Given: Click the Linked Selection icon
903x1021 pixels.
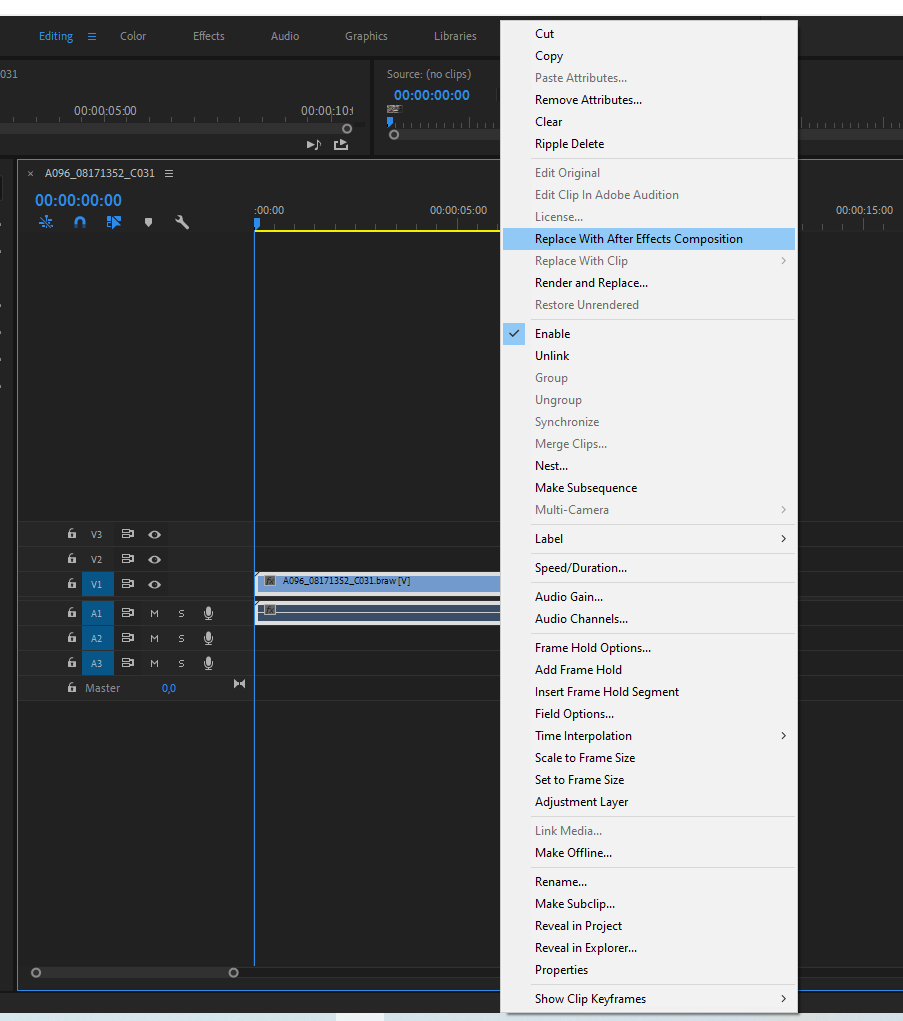Looking at the screenshot, I should 114,222.
